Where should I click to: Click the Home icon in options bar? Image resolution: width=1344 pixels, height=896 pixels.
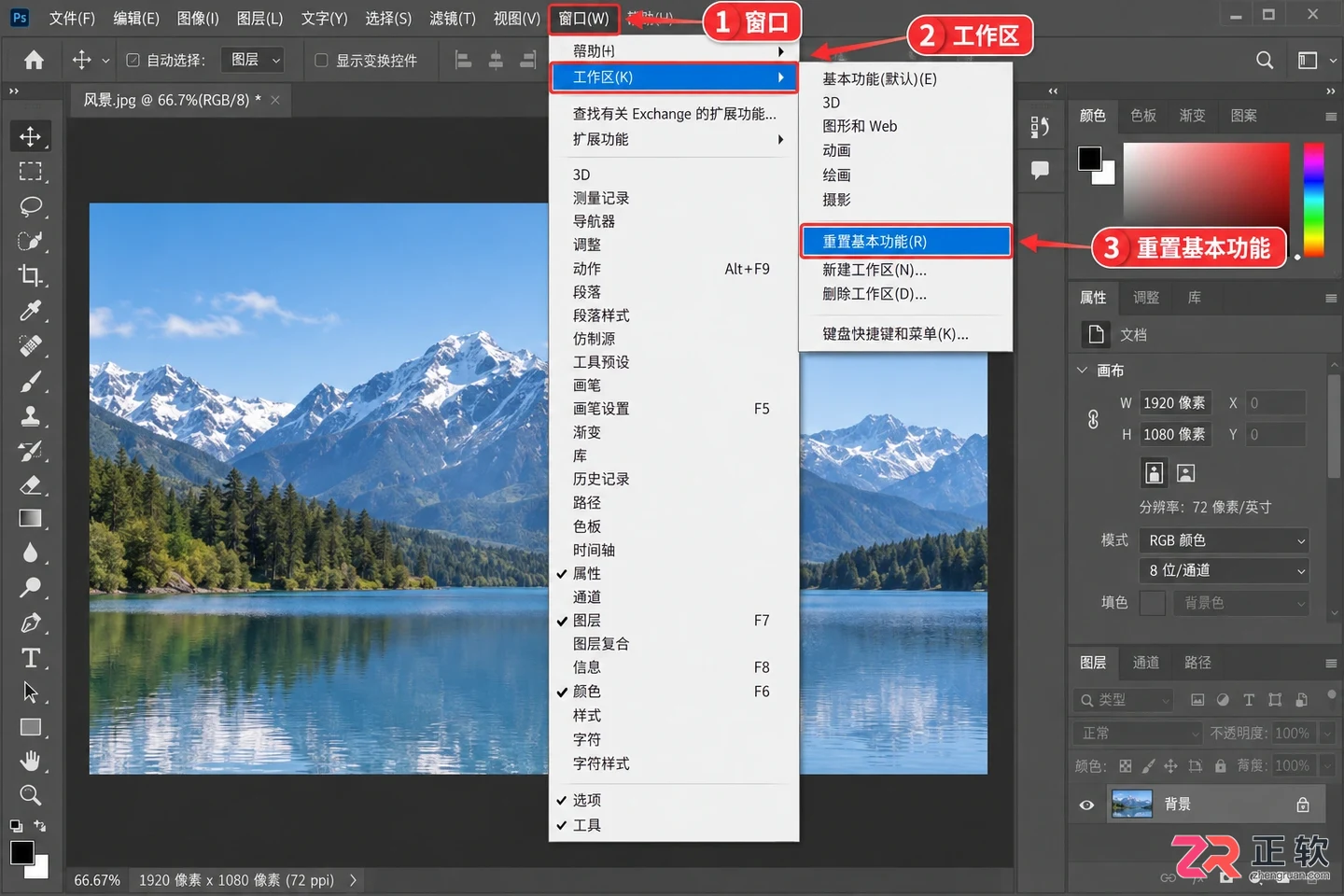(x=34, y=61)
